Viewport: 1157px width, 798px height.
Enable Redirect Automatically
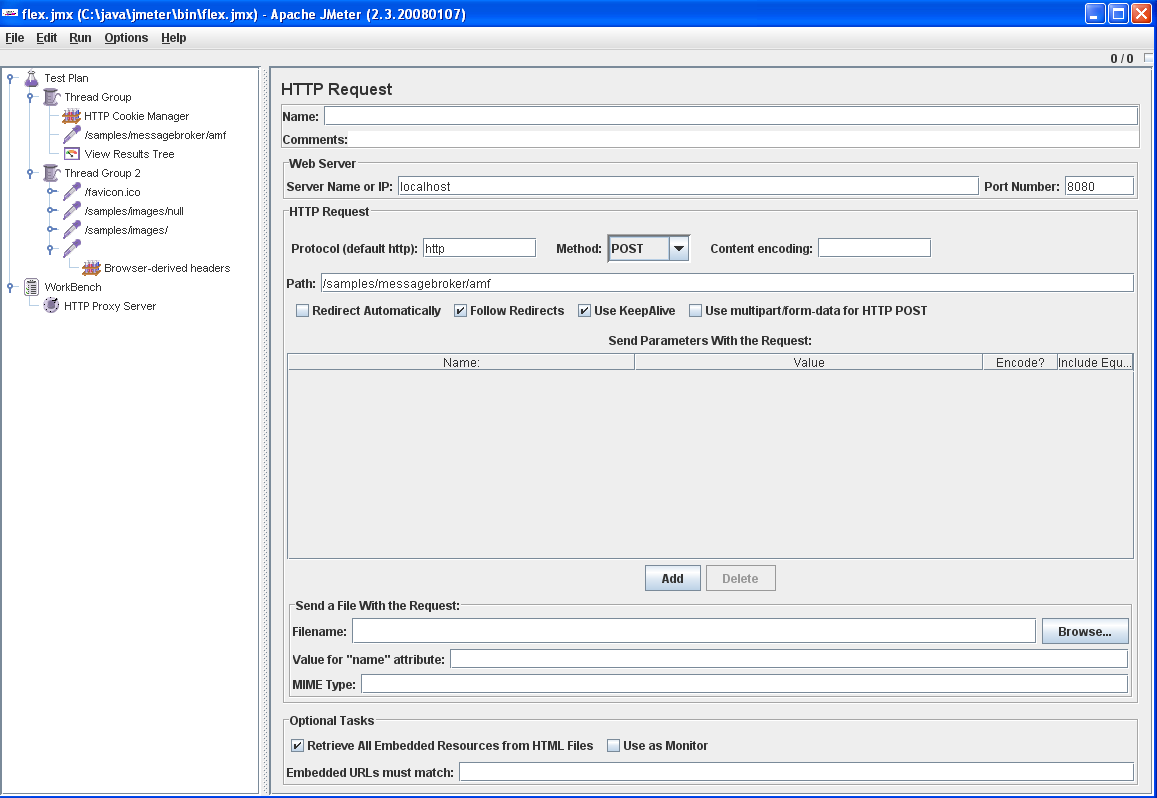coord(302,310)
